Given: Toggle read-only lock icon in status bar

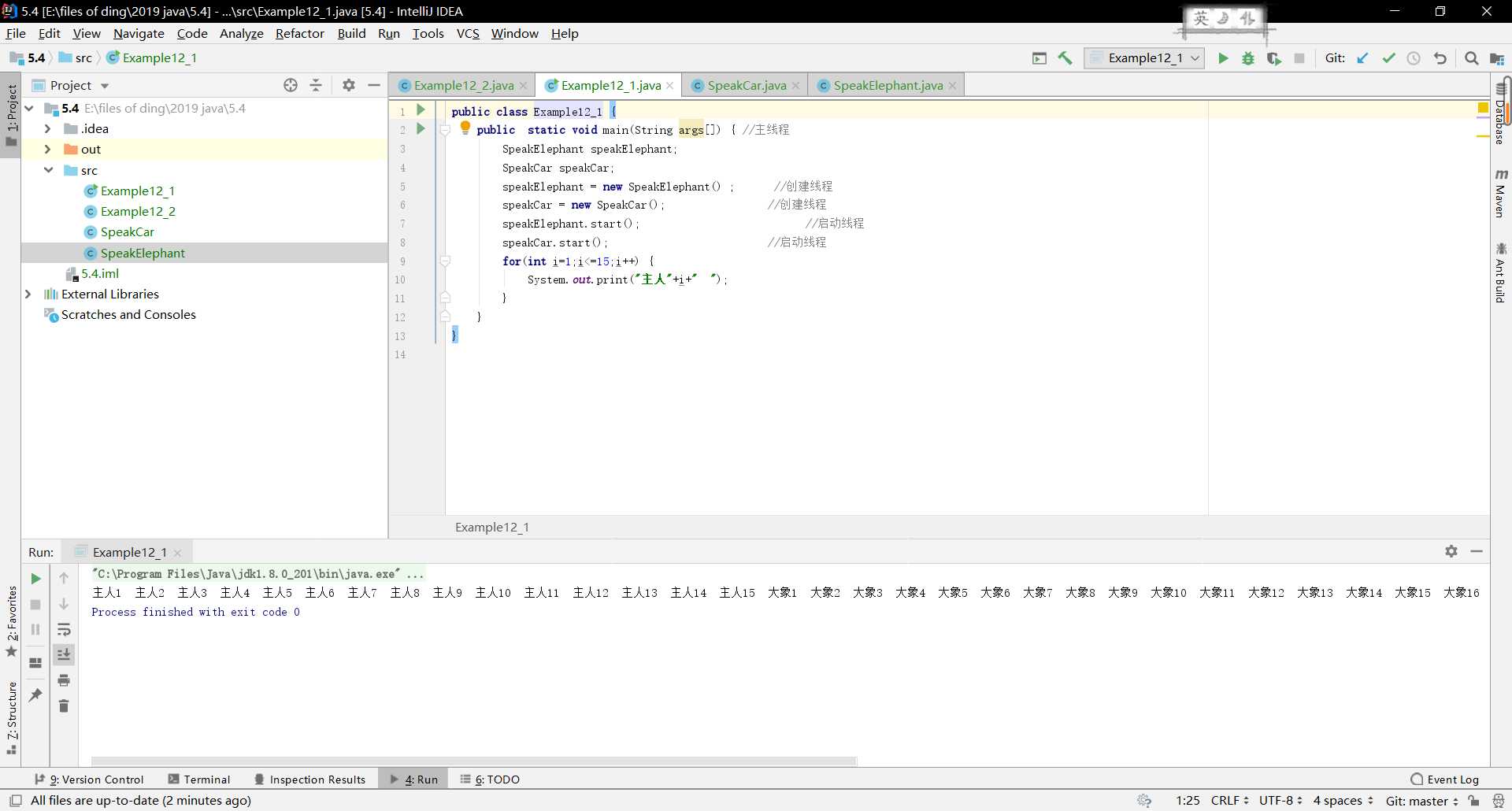Looking at the screenshot, I should coord(1473,800).
